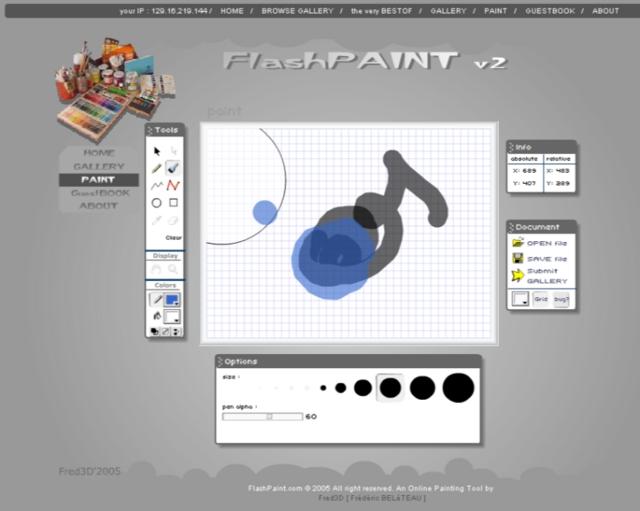
Task: Click the SAVE file floppy icon
Action: 518,258
